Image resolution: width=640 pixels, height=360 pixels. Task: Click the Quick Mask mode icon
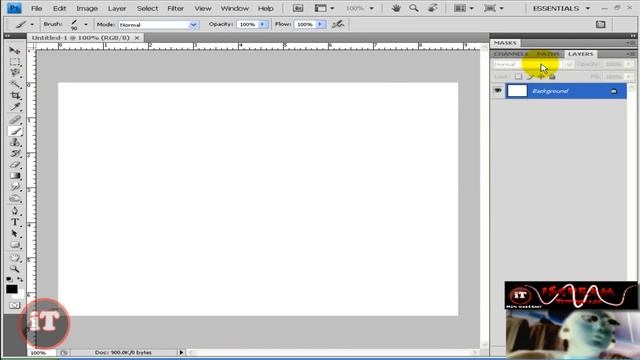click(x=14, y=305)
